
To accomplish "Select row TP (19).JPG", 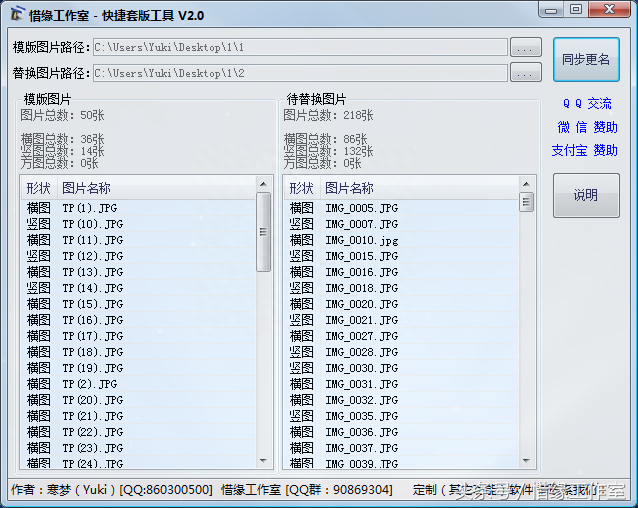I will pos(138,368).
